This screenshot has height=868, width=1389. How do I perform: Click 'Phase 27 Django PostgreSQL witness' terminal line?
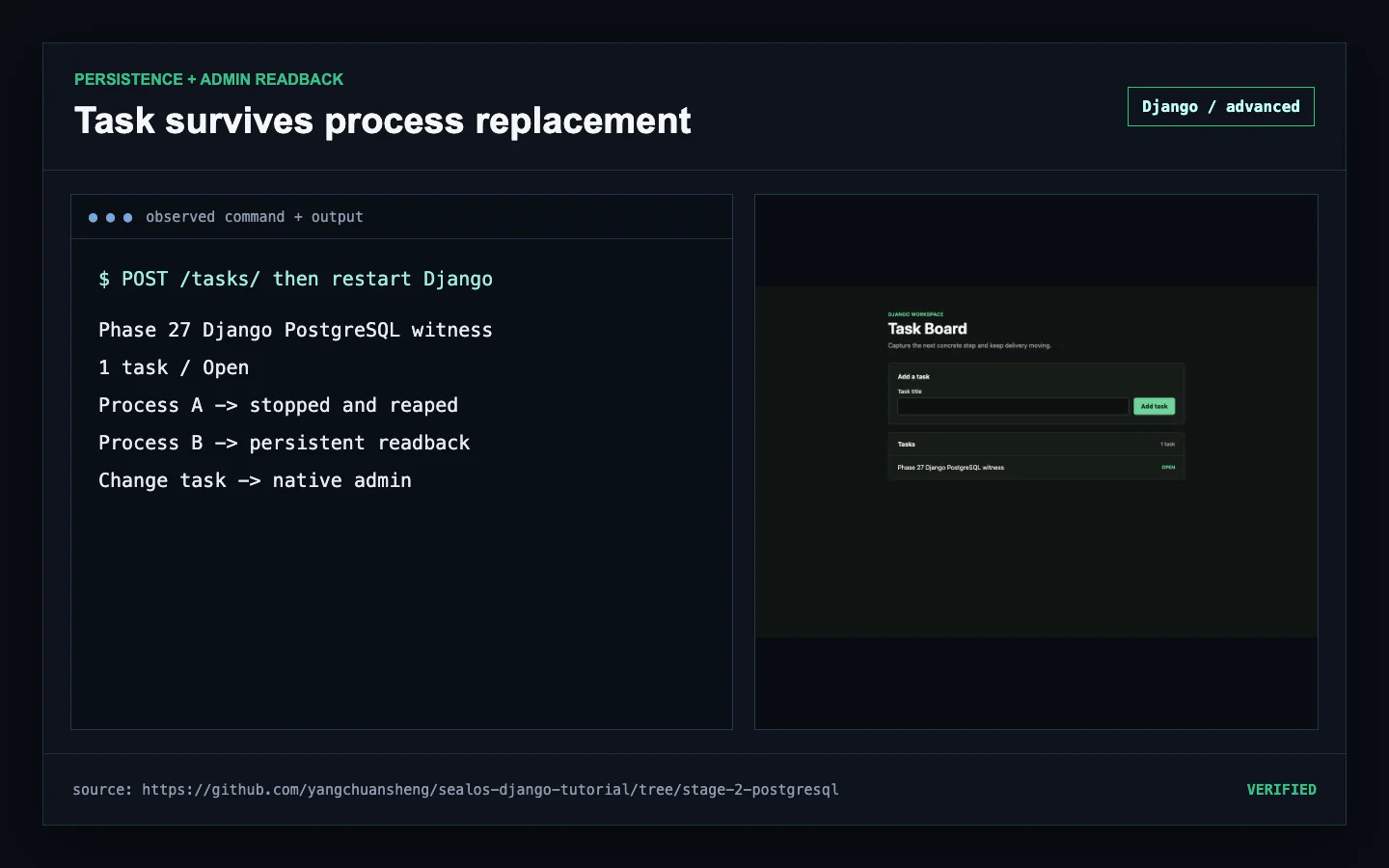tap(295, 330)
